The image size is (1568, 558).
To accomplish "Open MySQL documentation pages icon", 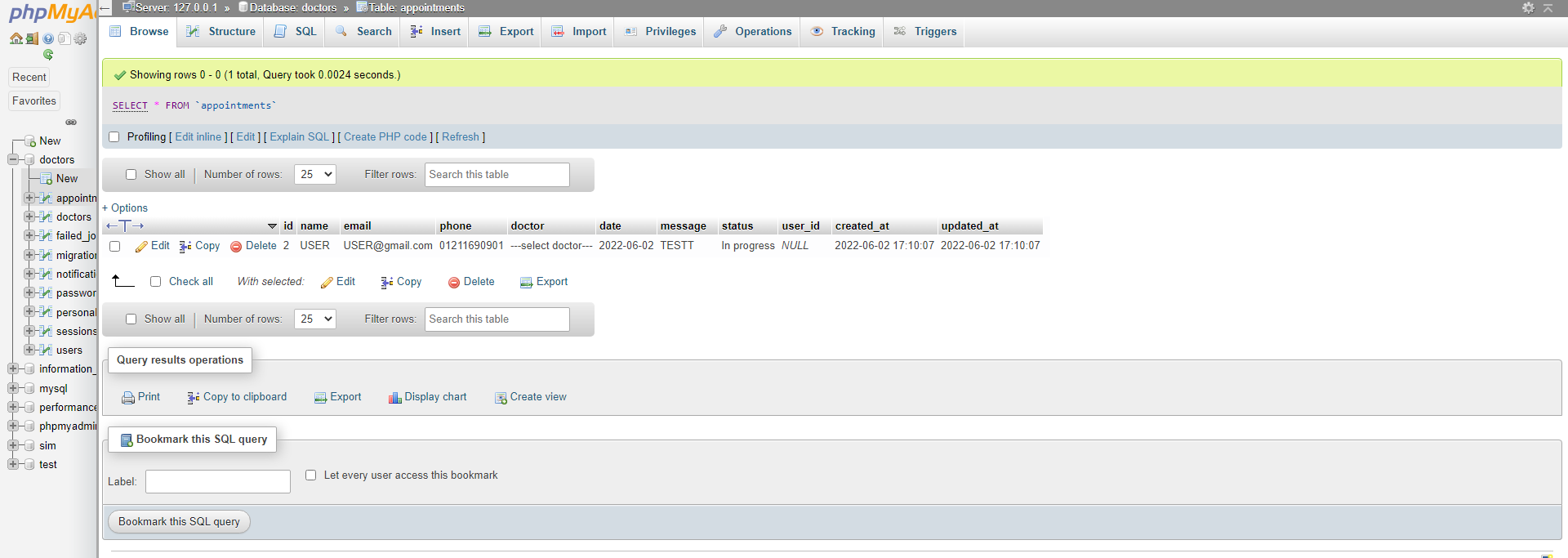I will point(64,38).
